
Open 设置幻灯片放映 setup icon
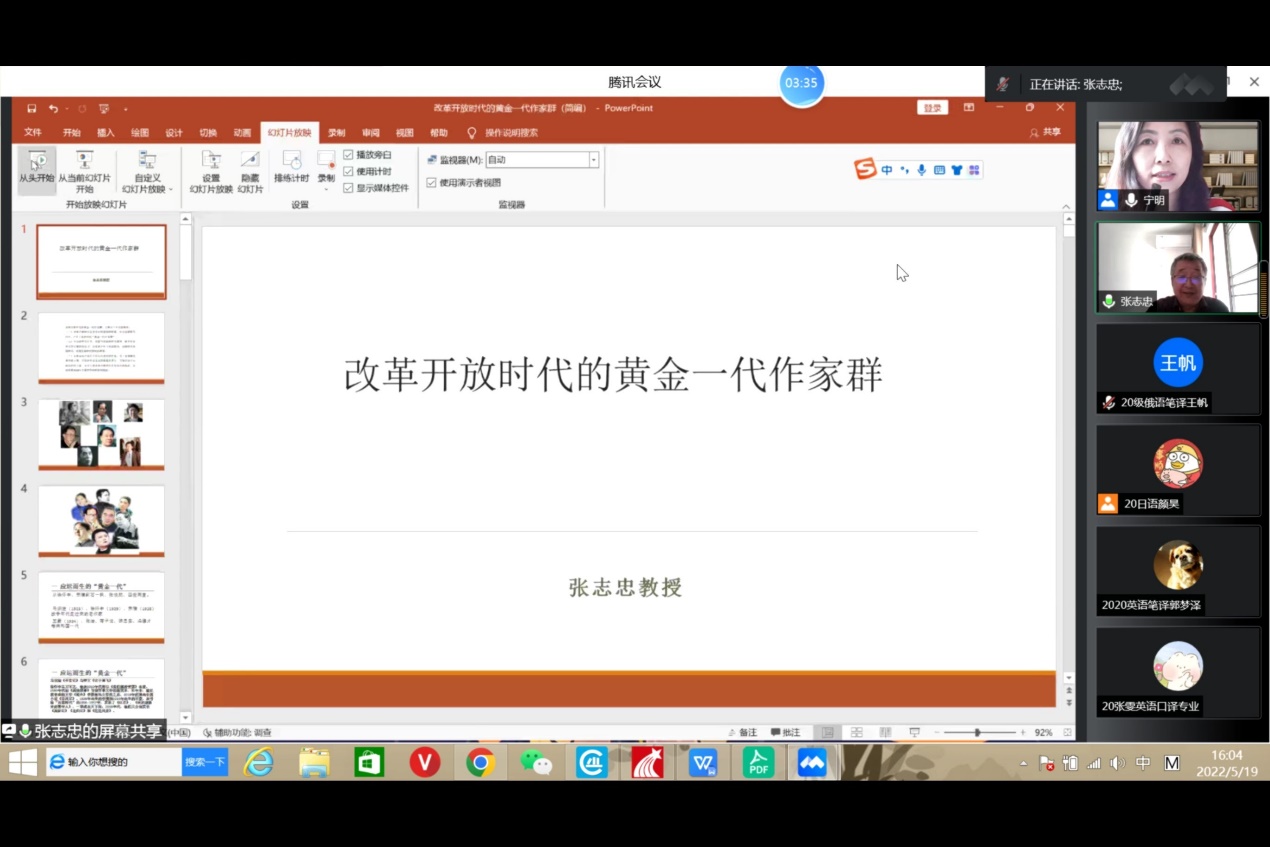click(x=211, y=161)
